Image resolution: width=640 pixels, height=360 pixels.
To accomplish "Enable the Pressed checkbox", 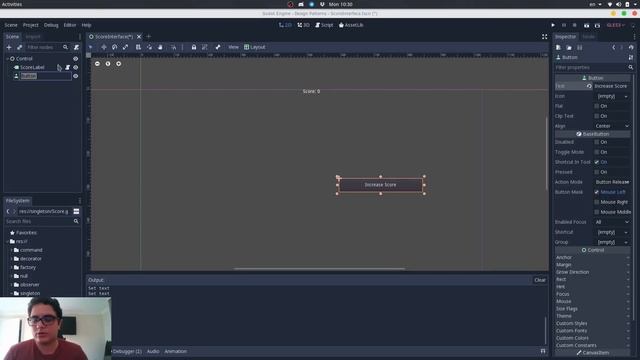I will click(597, 172).
